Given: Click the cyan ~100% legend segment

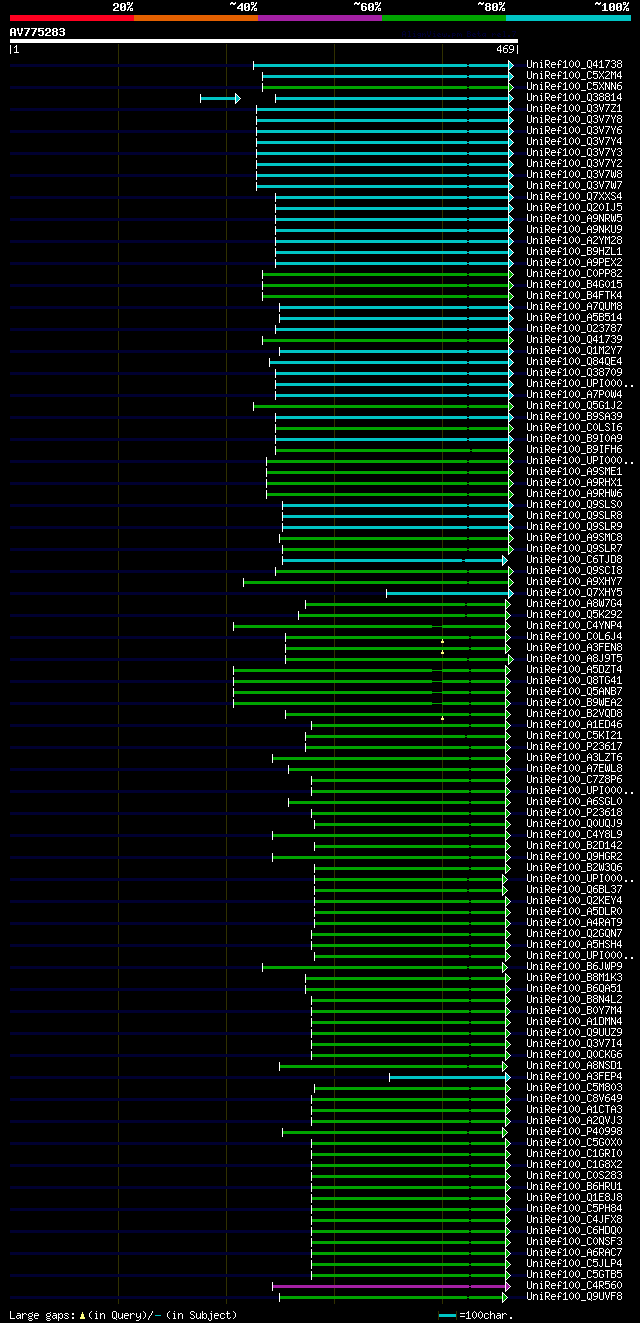Looking at the screenshot, I should (x=568, y=17).
